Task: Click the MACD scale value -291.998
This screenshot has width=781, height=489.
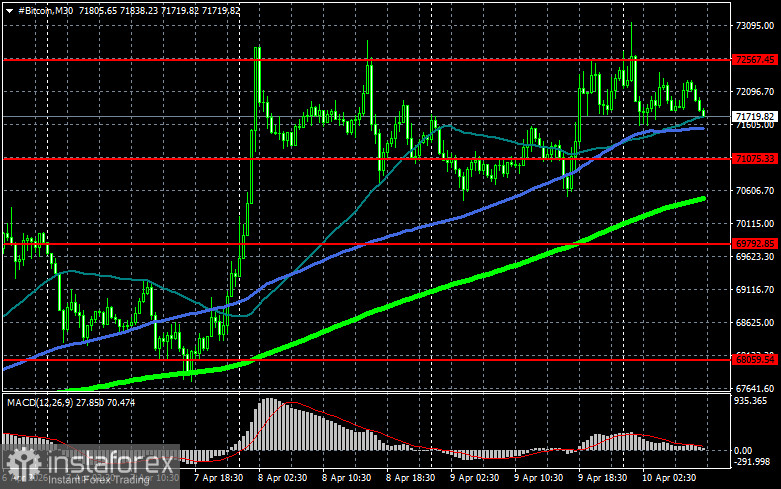Action: pos(752,462)
